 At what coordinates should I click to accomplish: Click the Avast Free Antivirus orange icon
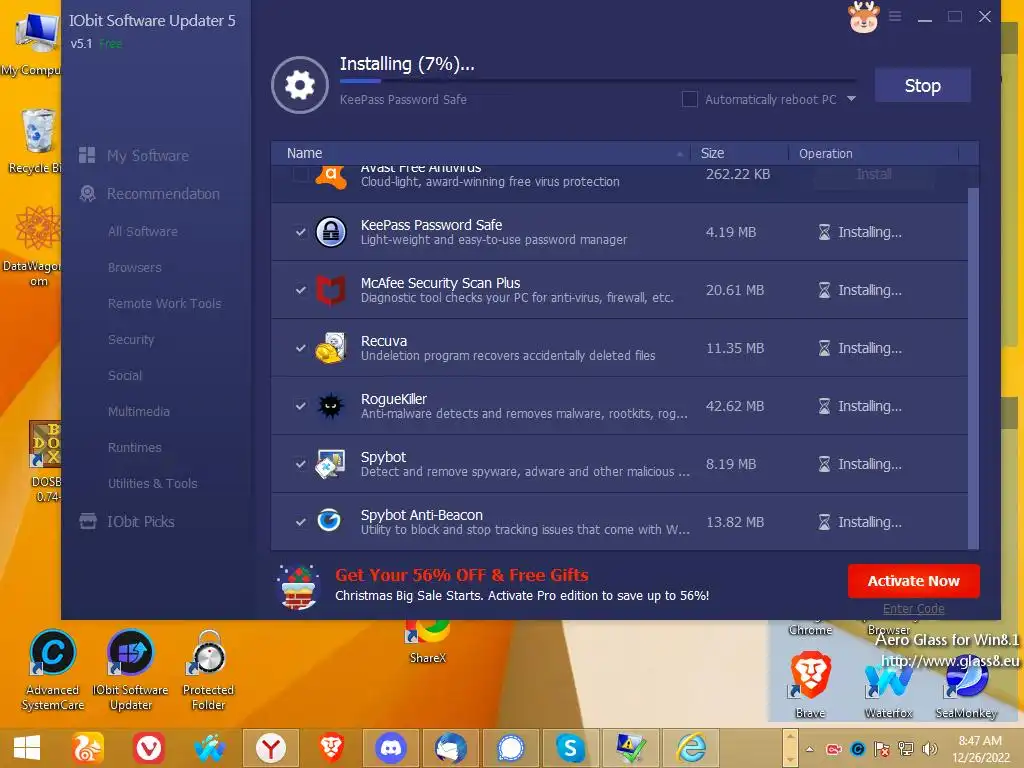point(330,176)
